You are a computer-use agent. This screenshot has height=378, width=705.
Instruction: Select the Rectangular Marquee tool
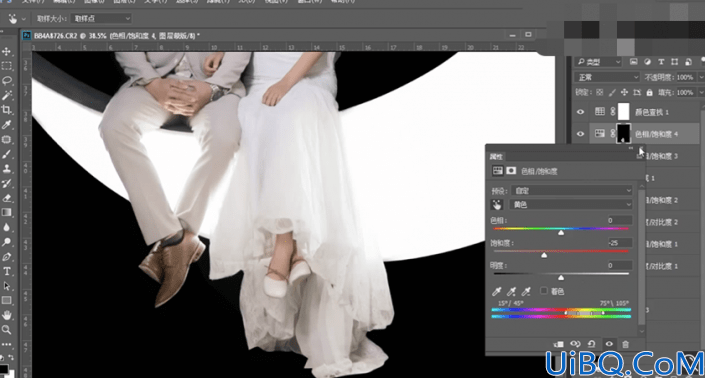pyautogui.click(x=6, y=66)
